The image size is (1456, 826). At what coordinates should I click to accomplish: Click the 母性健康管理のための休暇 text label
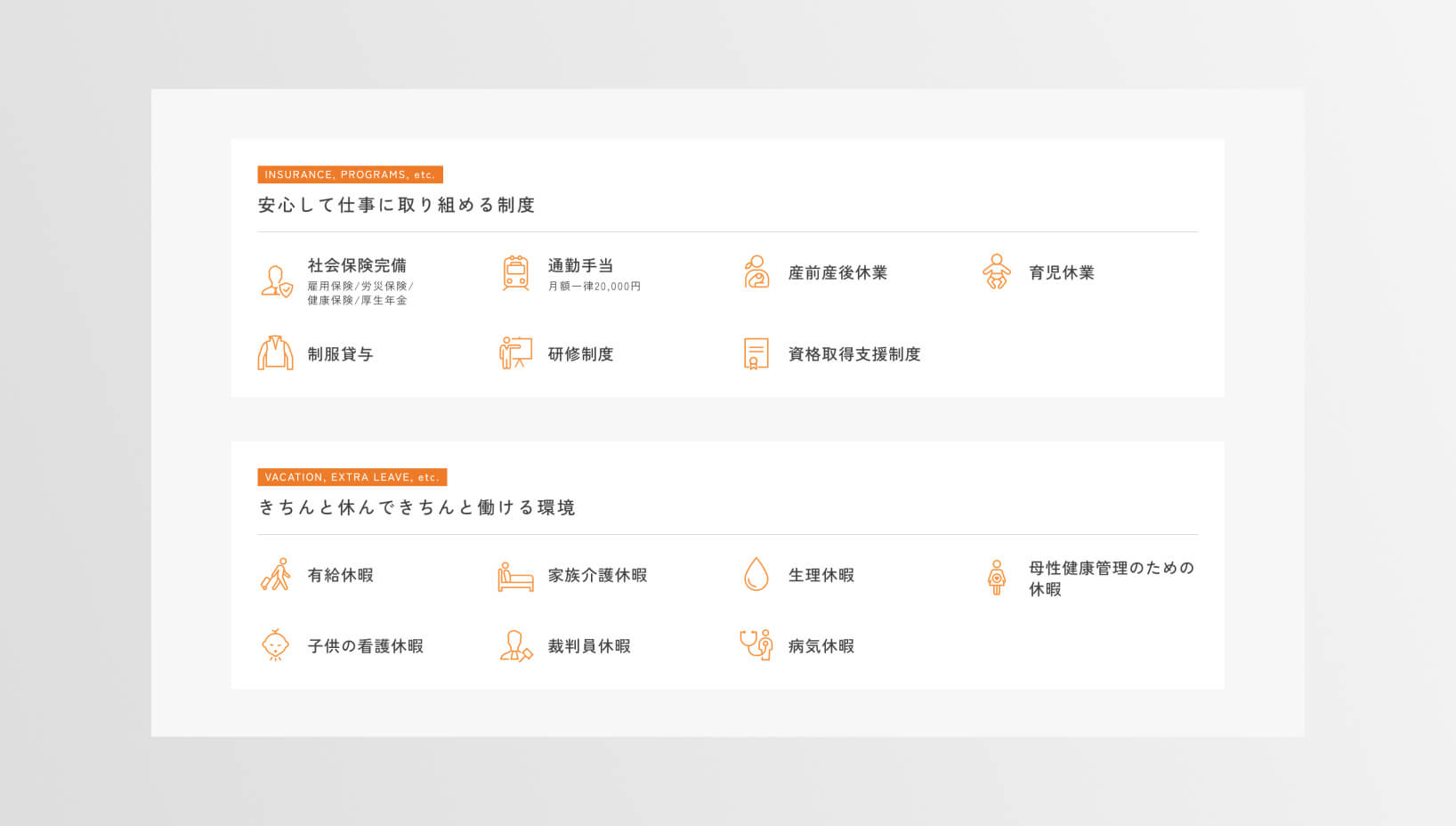(1111, 578)
